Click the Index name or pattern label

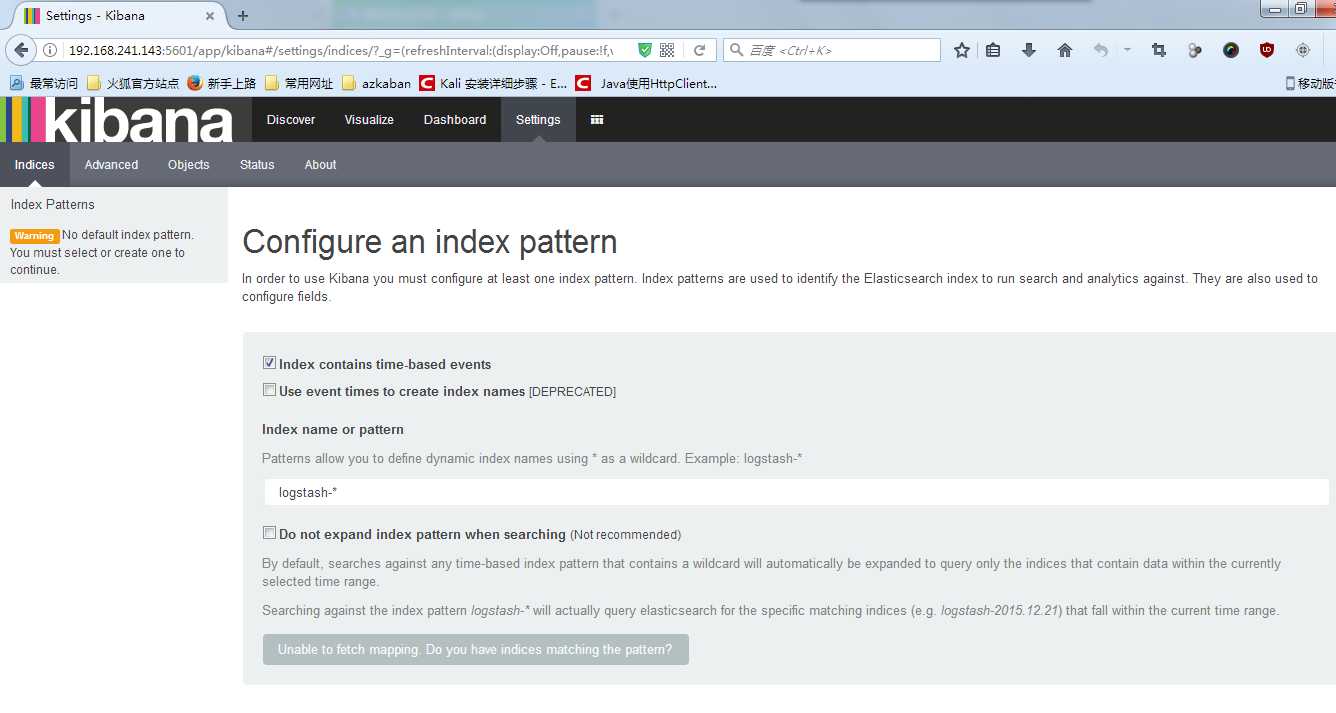(x=333, y=429)
